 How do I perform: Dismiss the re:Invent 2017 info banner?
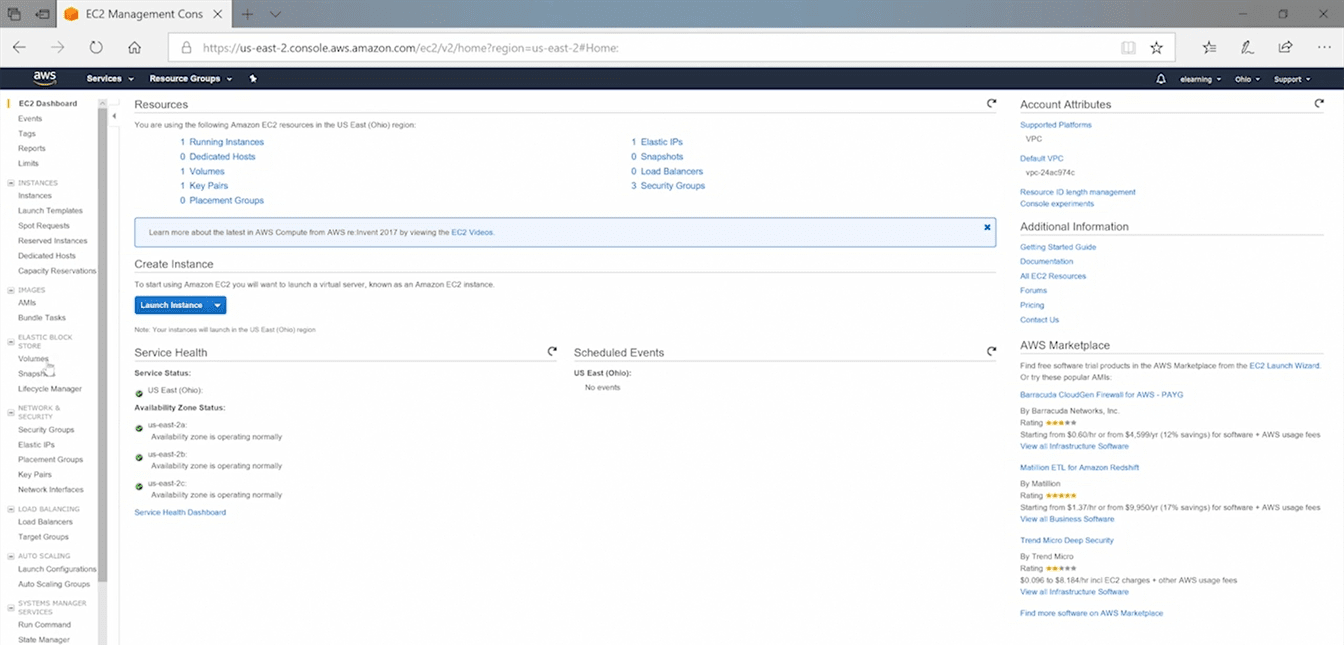tap(987, 227)
